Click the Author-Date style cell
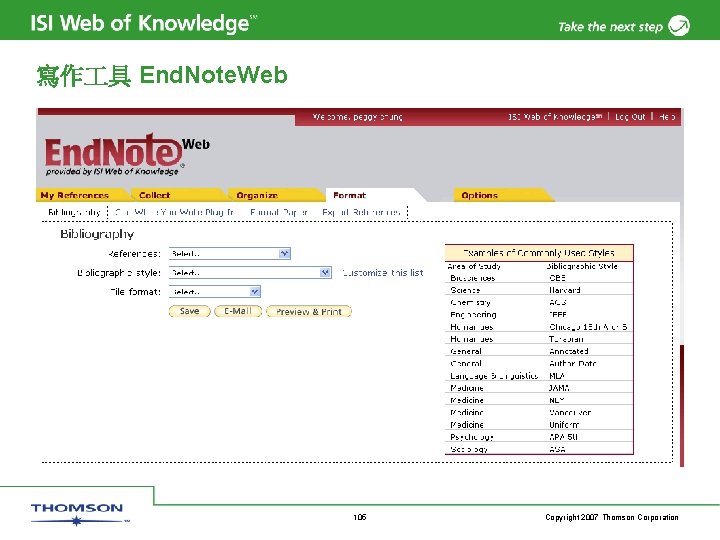The height and width of the screenshot is (540, 720). tap(573, 364)
